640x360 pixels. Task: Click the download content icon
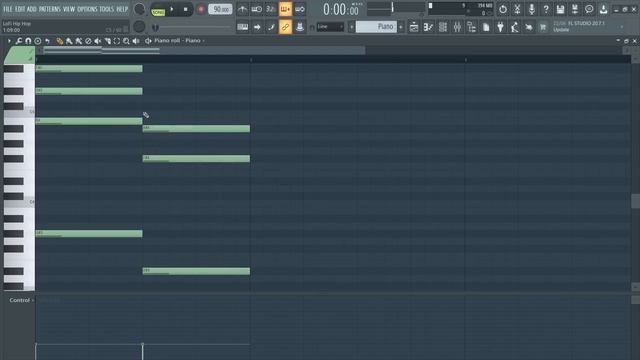[603, 9]
